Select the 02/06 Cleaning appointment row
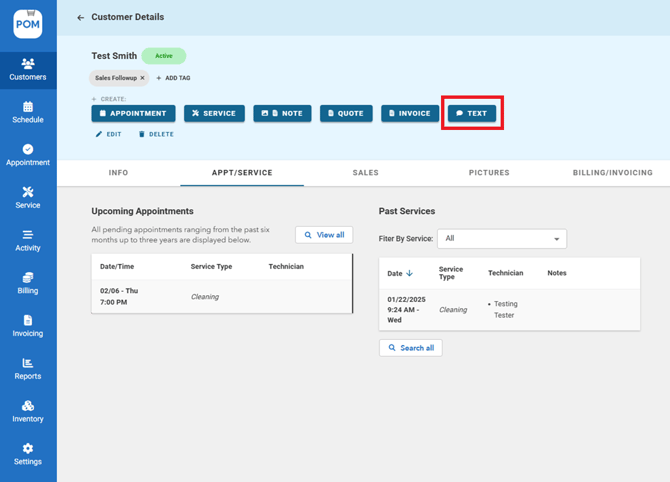670x482 pixels. [x=221, y=297]
